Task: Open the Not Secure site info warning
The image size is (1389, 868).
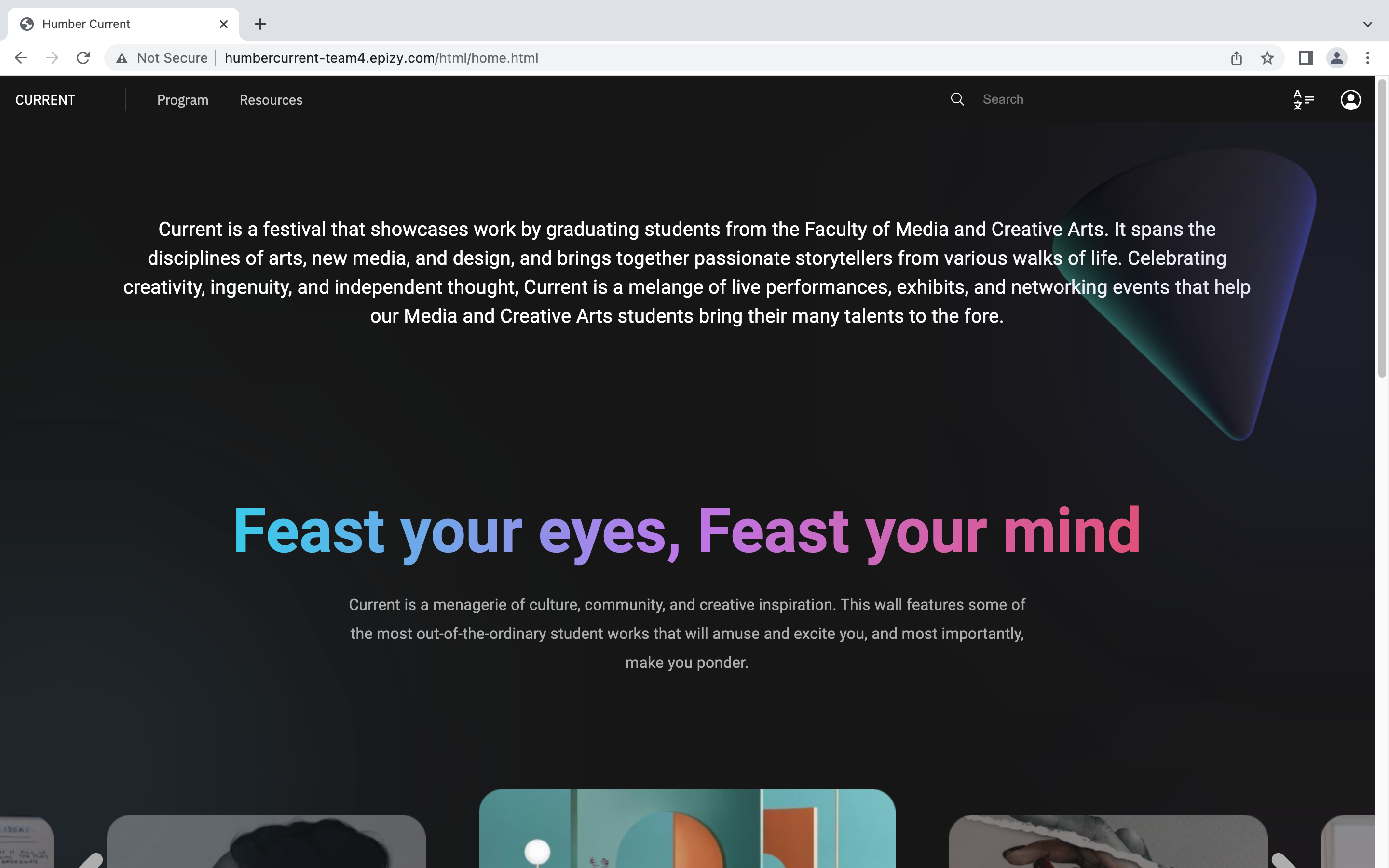Action: (162, 58)
